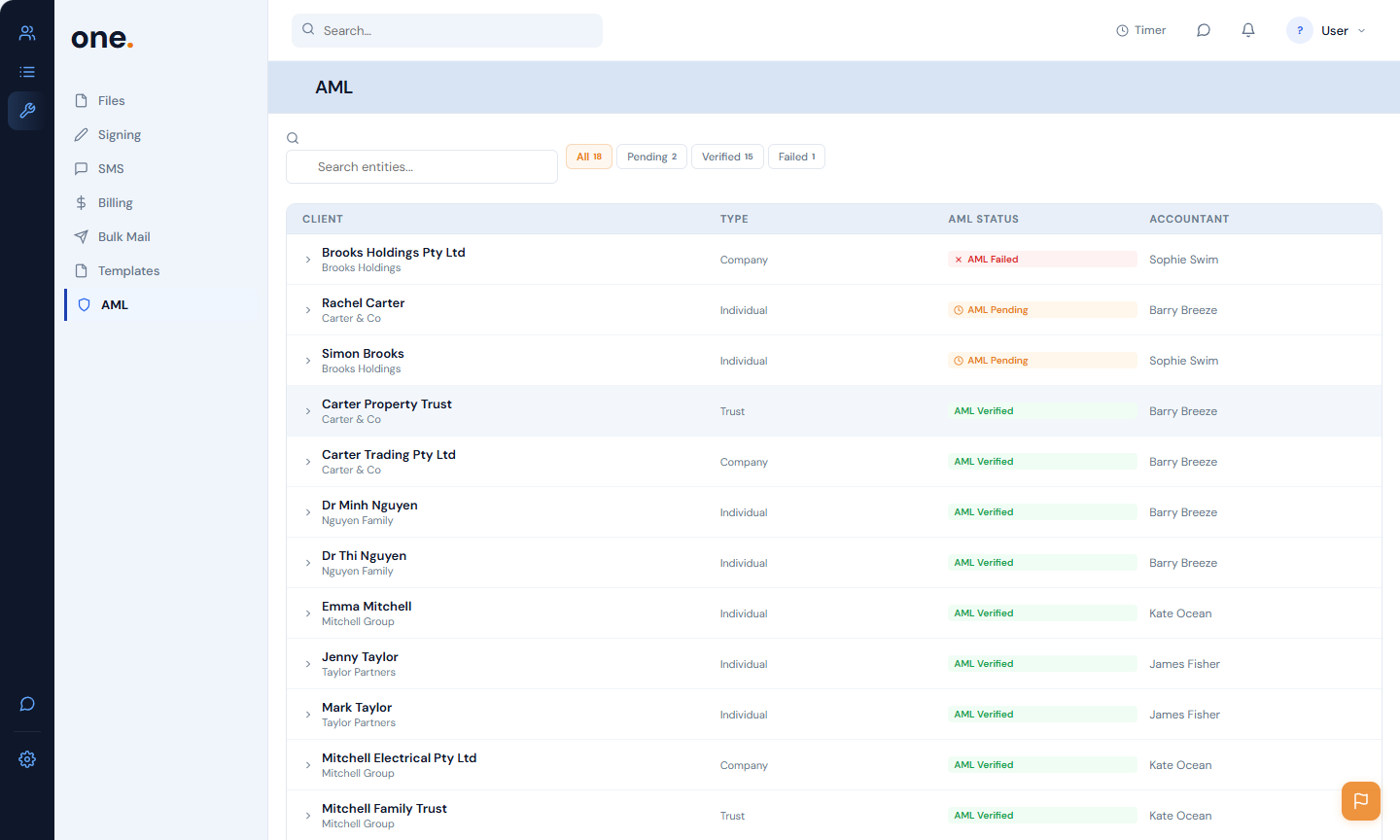Click the user avatar question mark icon
This screenshot has height=840, width=1400.
pyautogui.click(x=1300, y=30)
